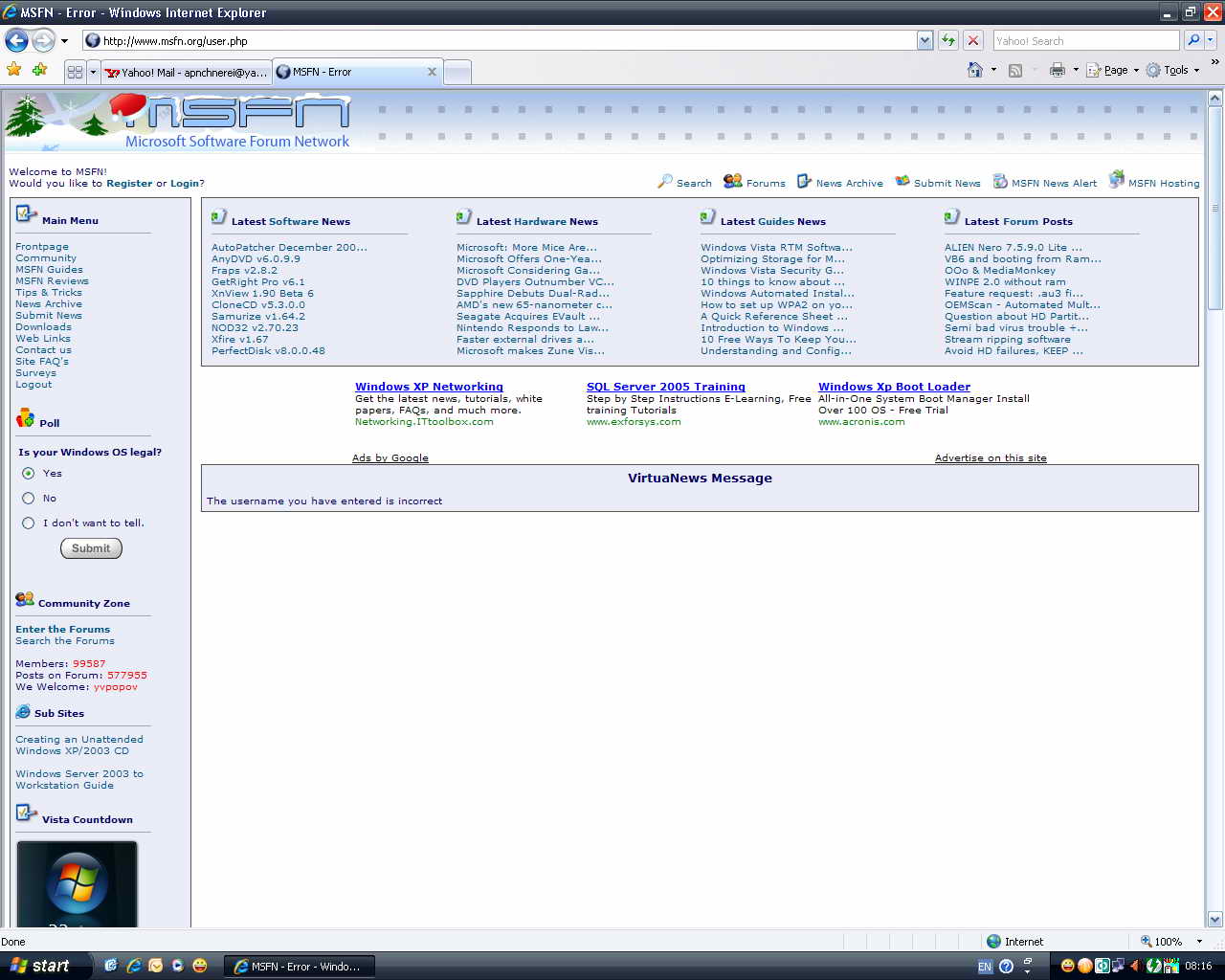Open the search provider dropdown arrow
This screenshot has height=980, width=1225.
1211,40
